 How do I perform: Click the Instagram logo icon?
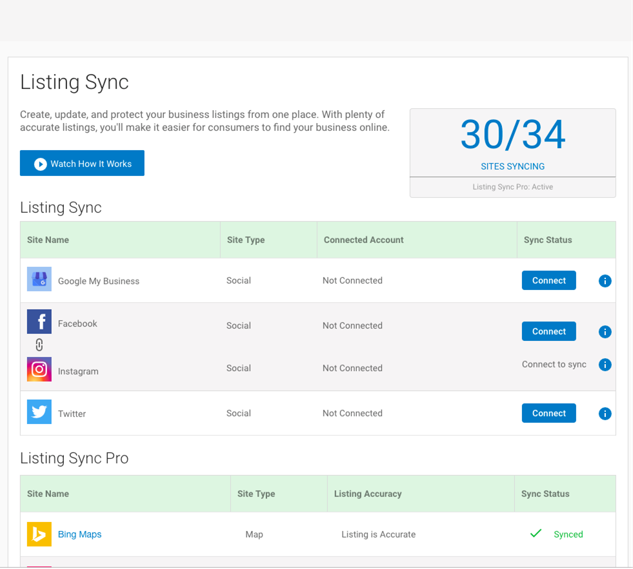point(39,369)
